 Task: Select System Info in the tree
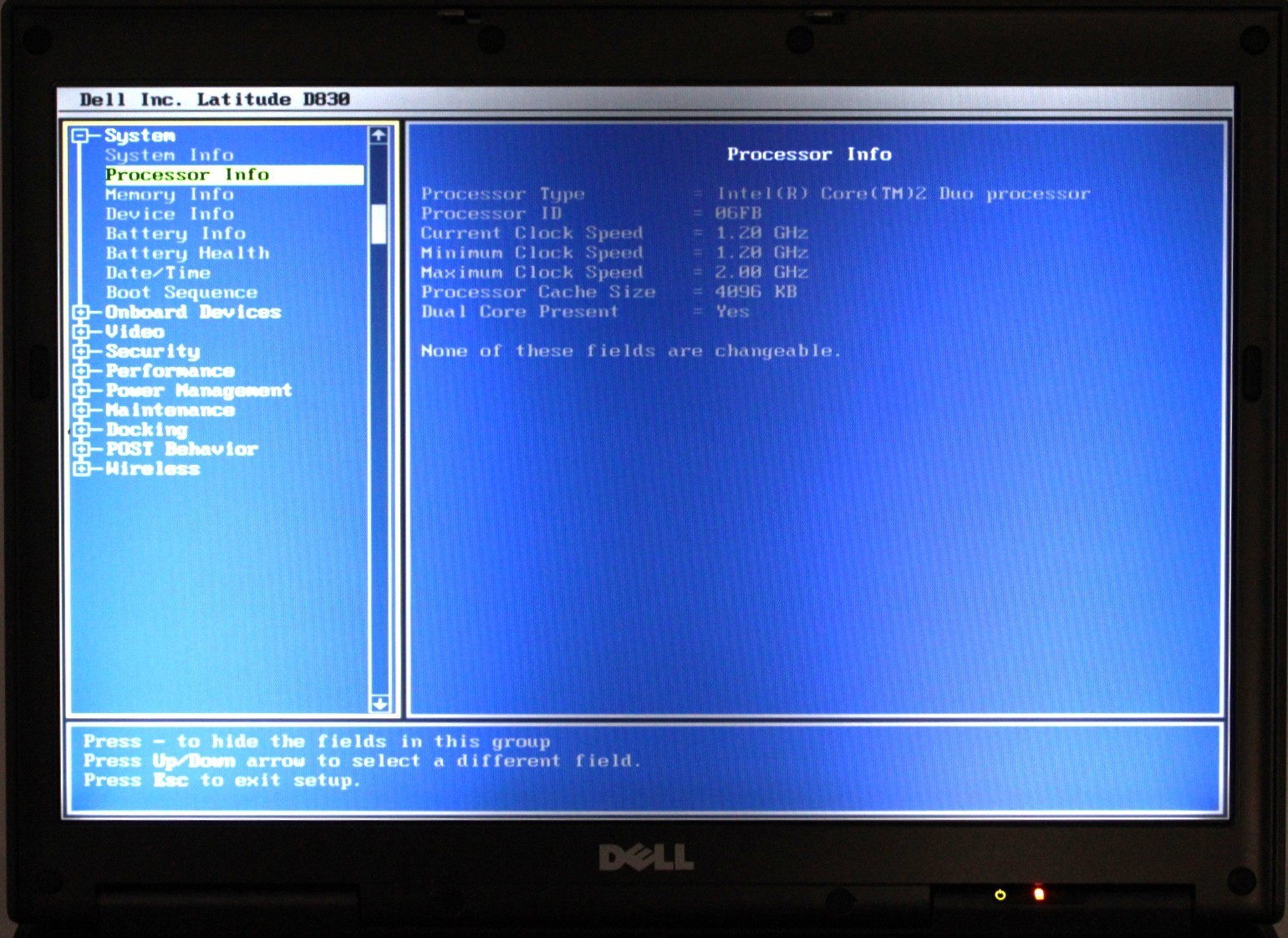pos(170,155)
